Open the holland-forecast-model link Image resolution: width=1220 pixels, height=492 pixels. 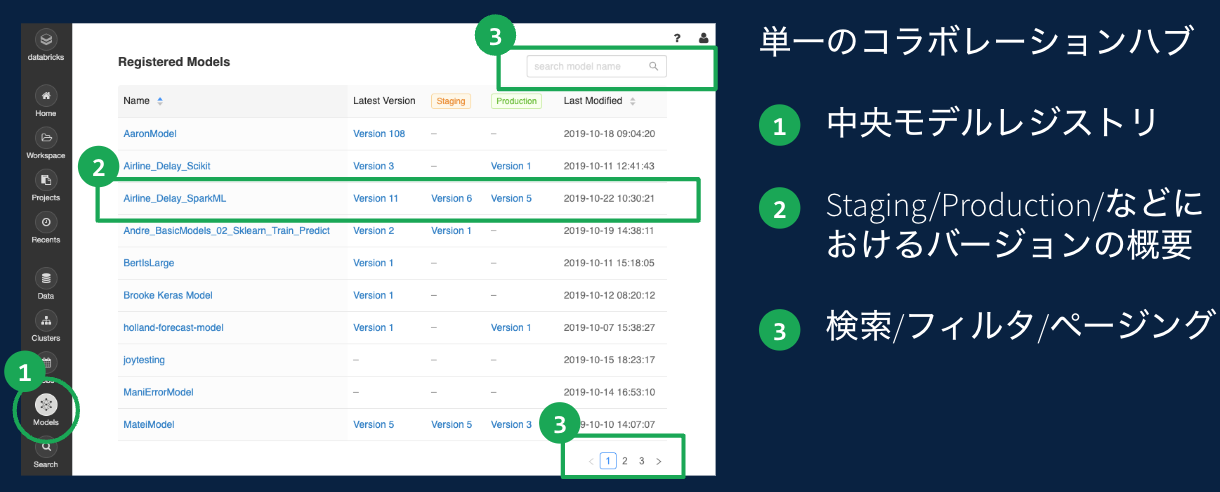(173, 327)
